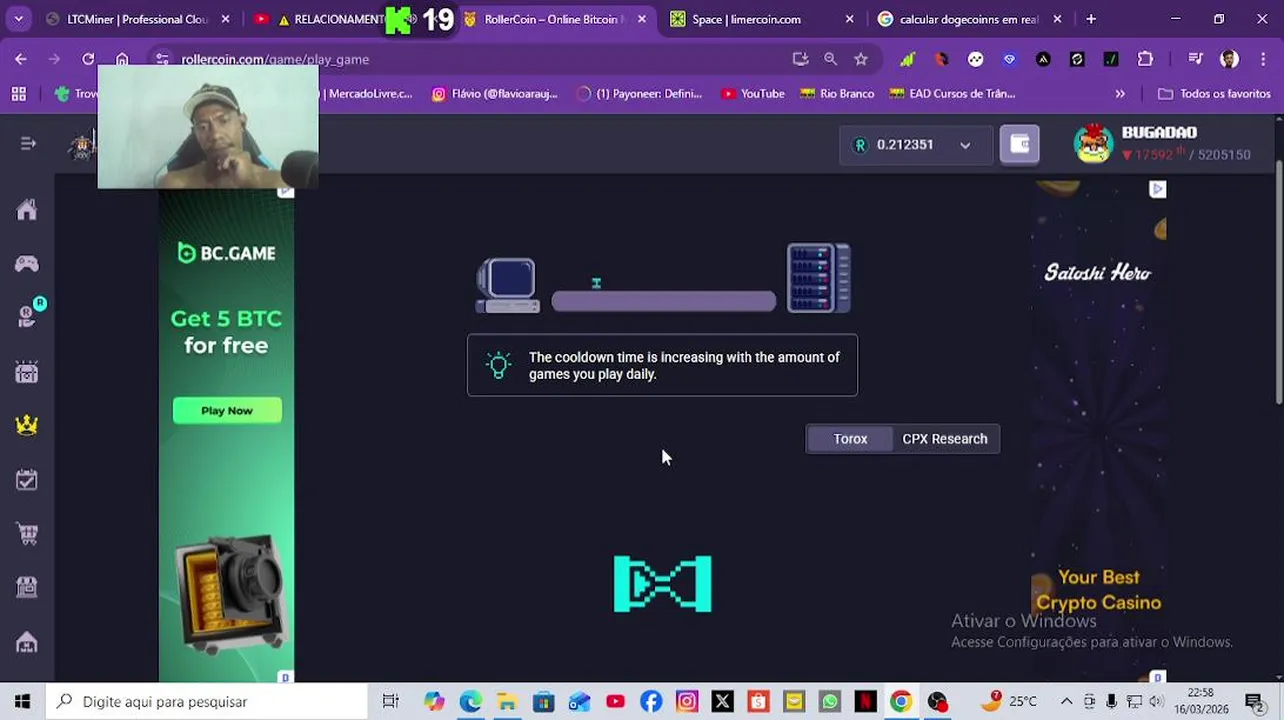Open the EAD Cursos de Trân... bookmark
1284x720 pixels.
point(952,93)
